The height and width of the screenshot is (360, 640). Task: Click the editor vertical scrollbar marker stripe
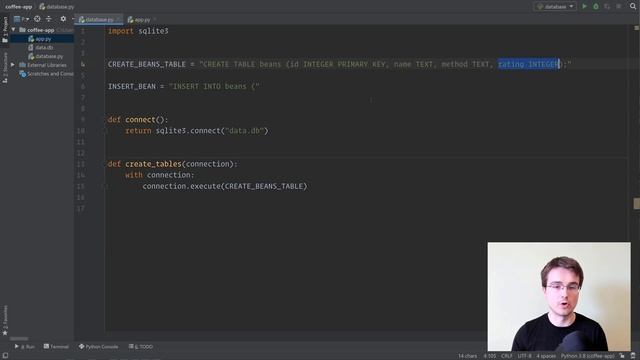click(636, 203)
